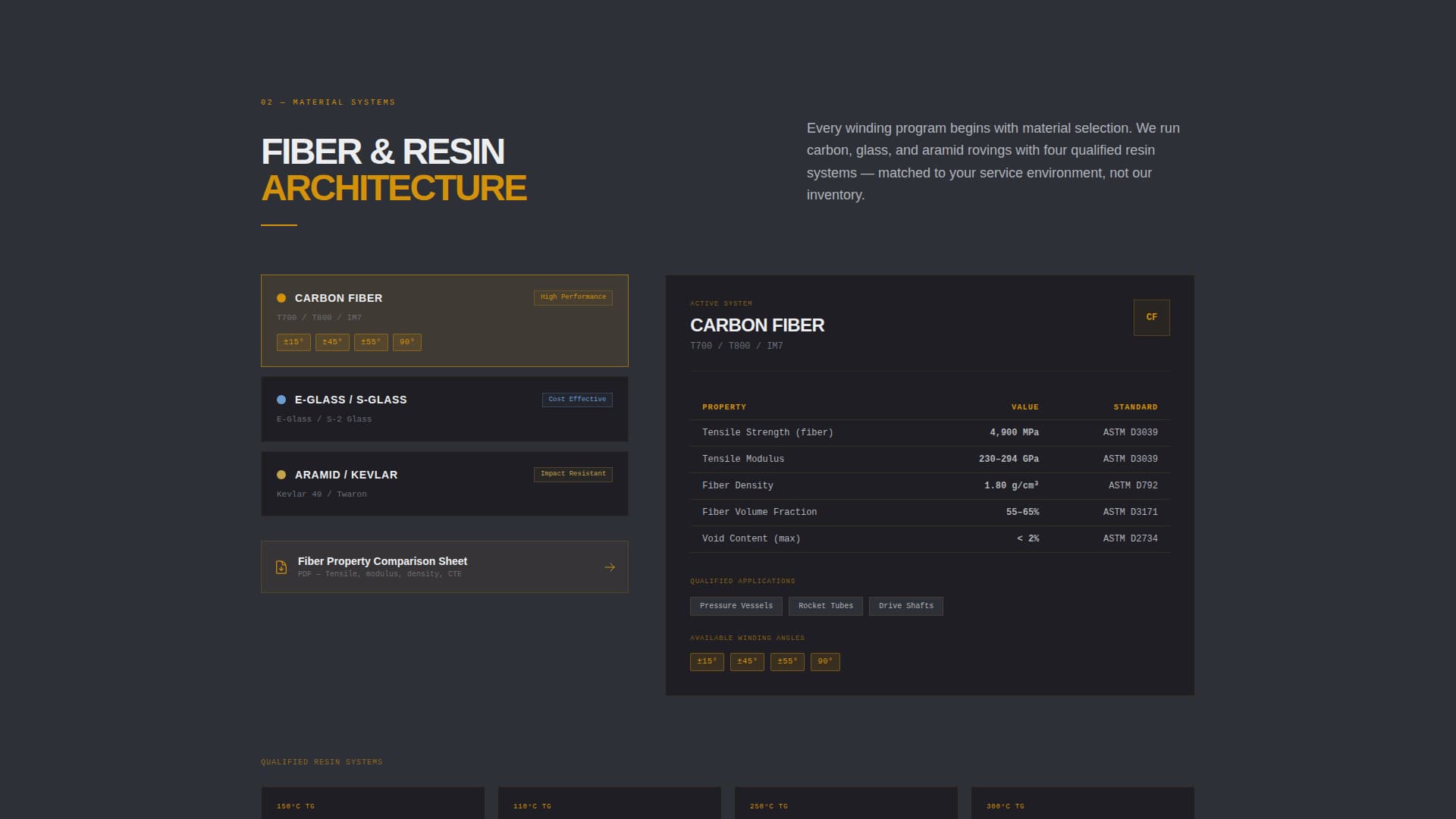Click the arrow icon on the comparison sheet row
The image size is (1456, 819).
pyautogui.click(x=609, y=566)
